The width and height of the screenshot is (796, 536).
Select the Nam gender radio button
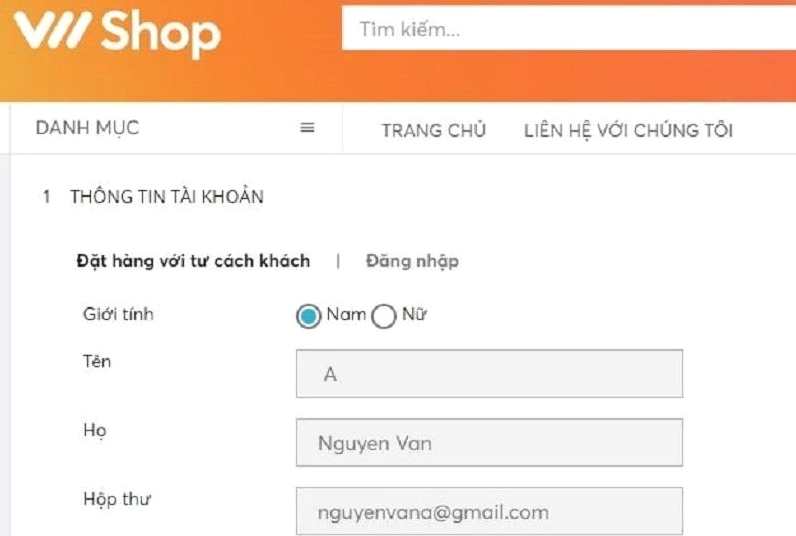pos(308,316)
